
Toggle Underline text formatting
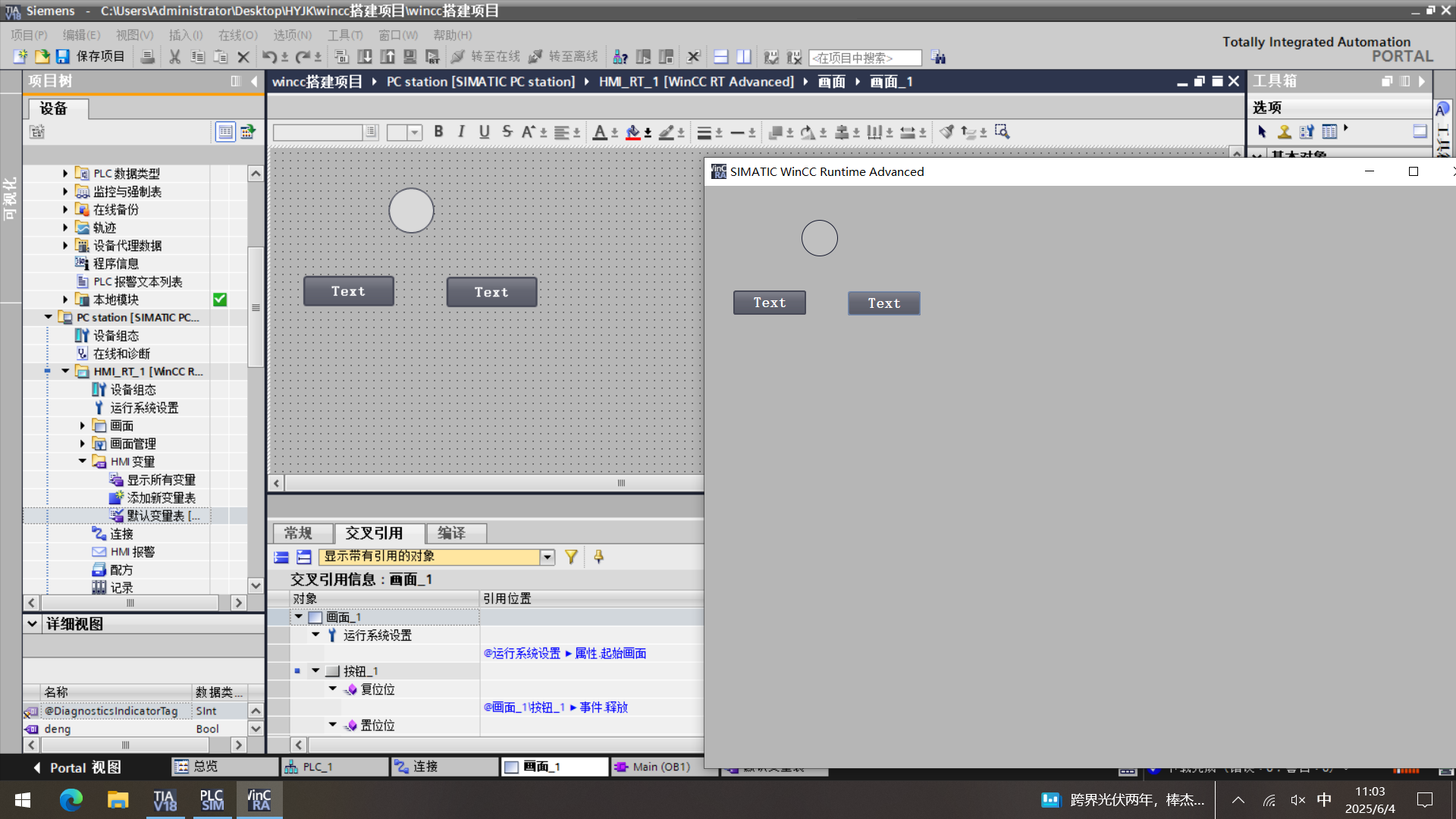(484, 132)
